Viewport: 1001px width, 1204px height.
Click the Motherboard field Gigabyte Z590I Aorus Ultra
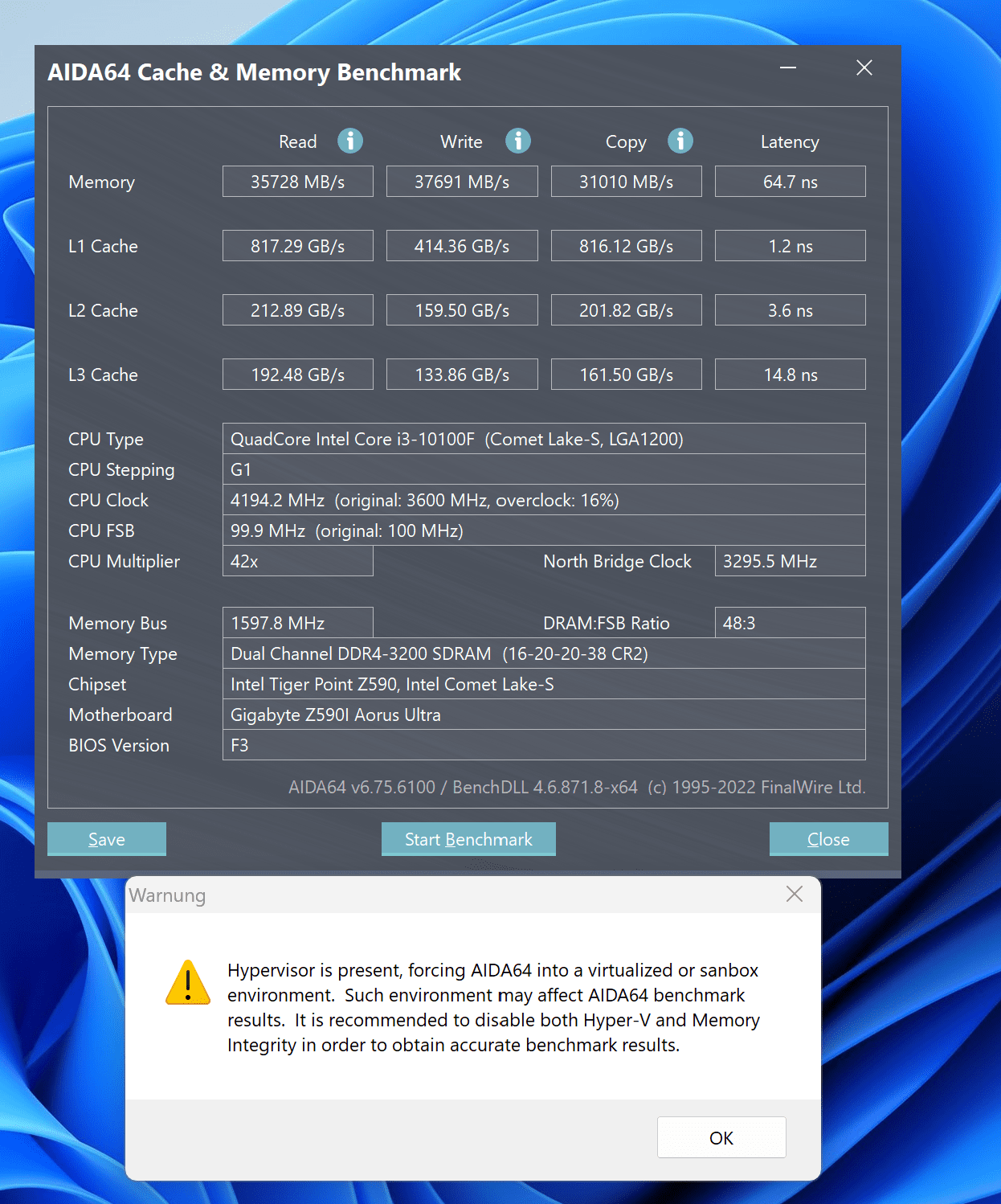544,715
